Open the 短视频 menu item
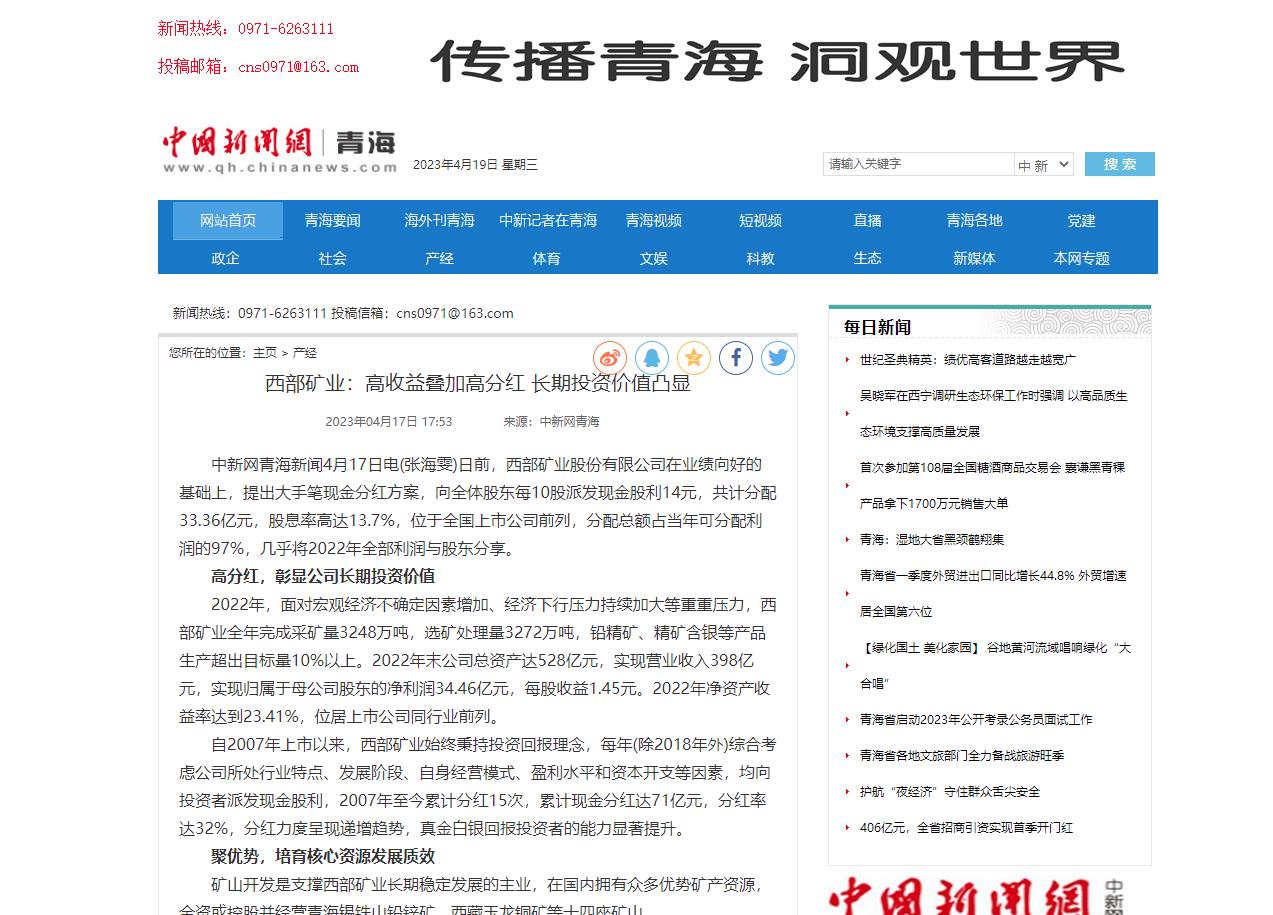1273x915 pixels. point(761,221)
